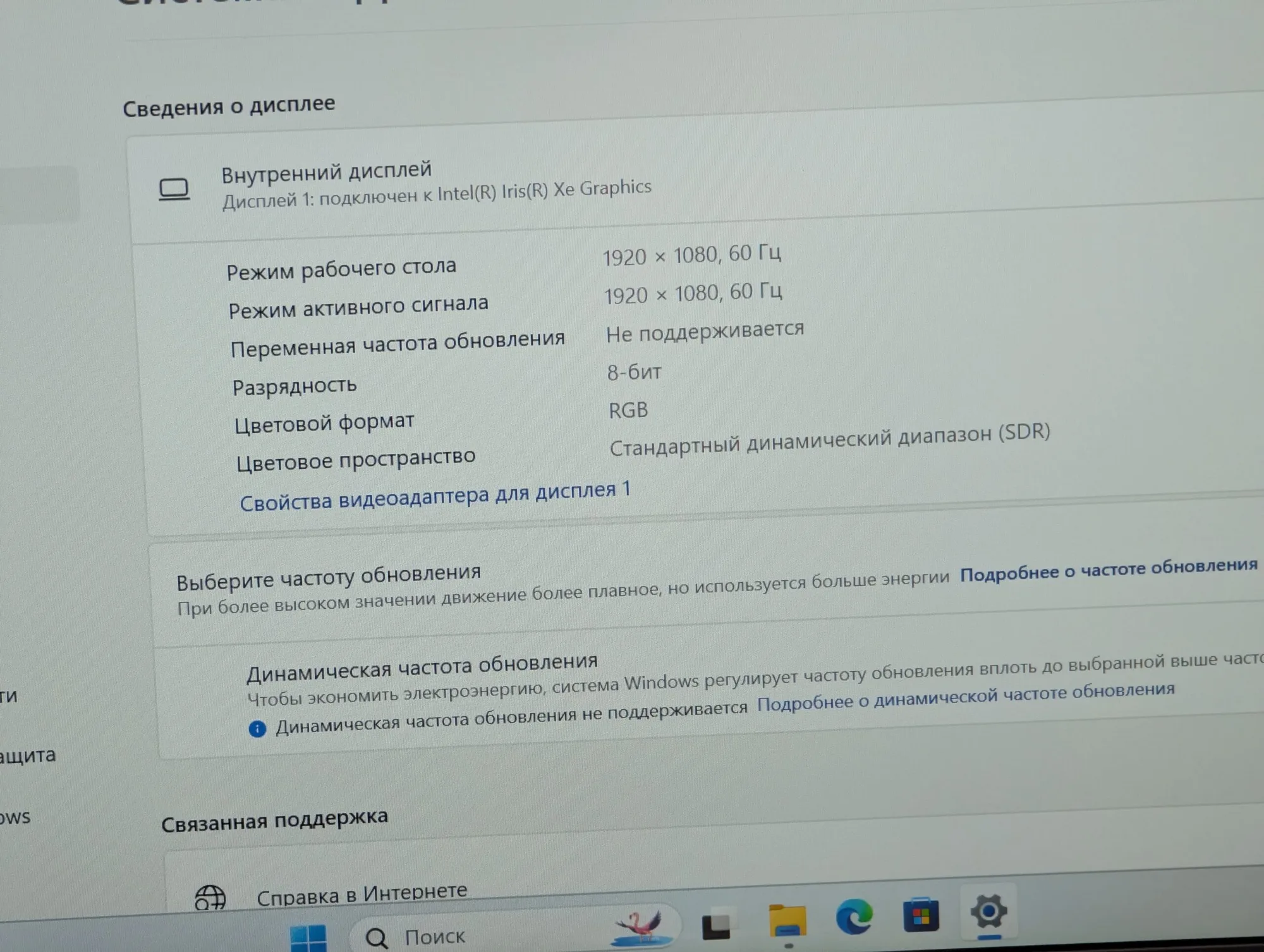Click the blue info icon
The width and height of the screenshot is (1264, 952).
tap(257, 729)
